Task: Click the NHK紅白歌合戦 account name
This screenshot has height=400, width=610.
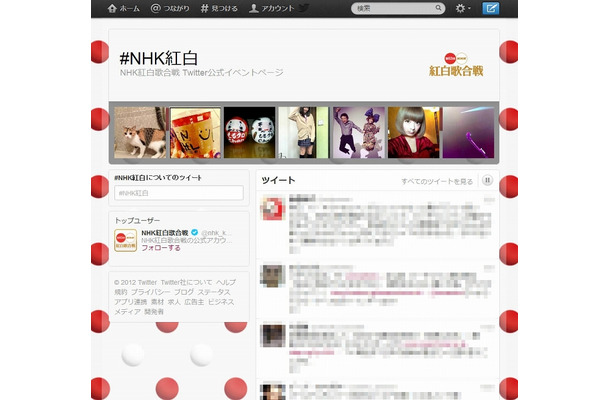Action: point(165,233)
